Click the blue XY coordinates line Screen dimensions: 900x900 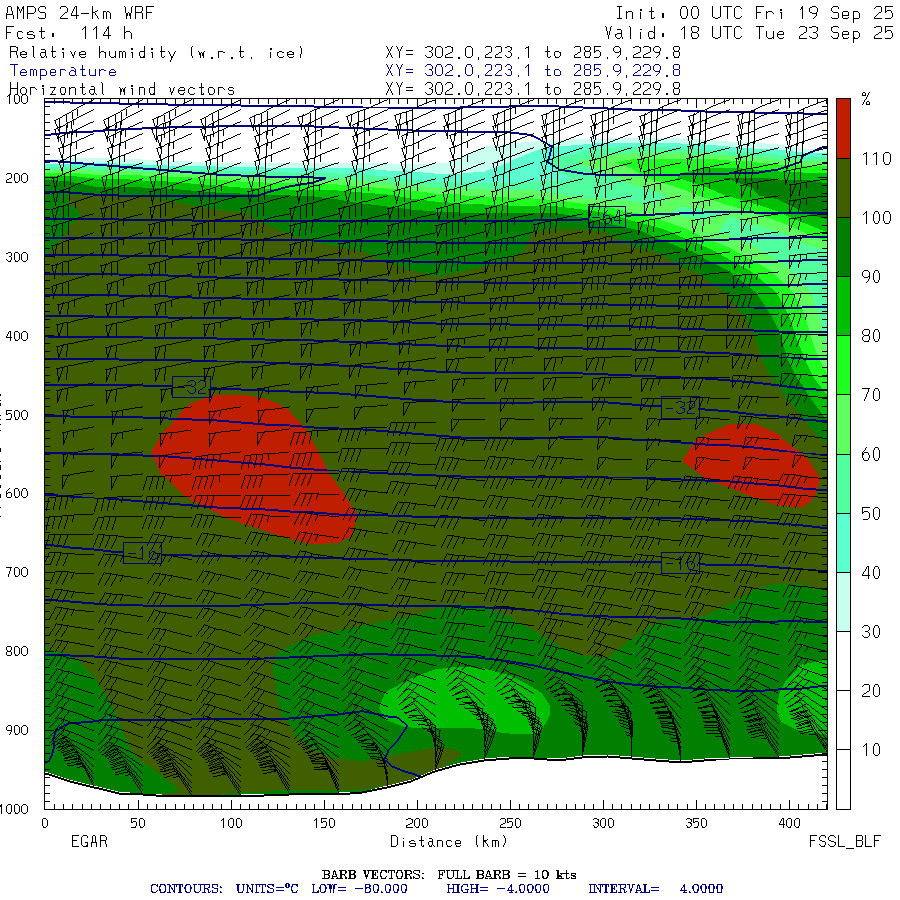[533, 71]
